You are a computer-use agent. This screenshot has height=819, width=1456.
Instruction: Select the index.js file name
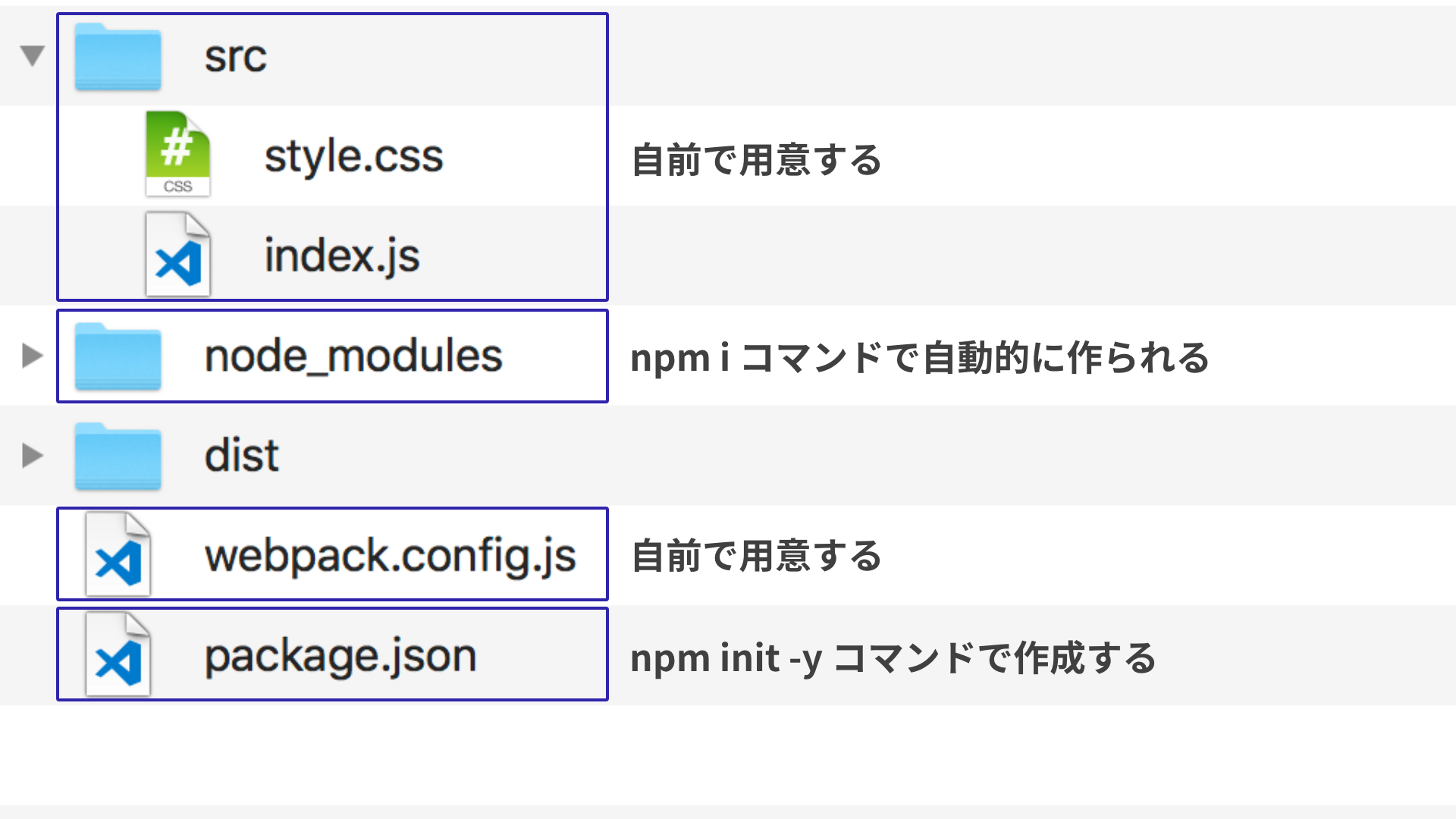coord(341,256)
